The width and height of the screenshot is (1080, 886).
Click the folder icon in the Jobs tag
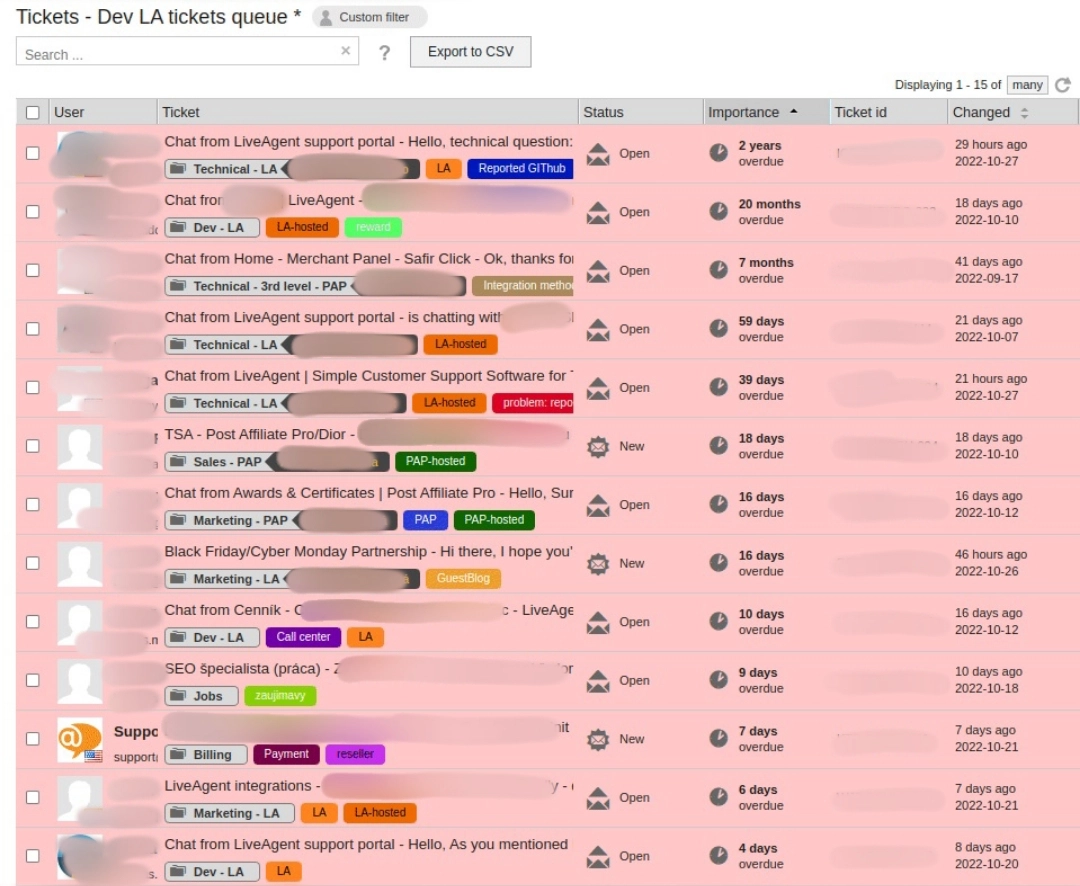178,696
